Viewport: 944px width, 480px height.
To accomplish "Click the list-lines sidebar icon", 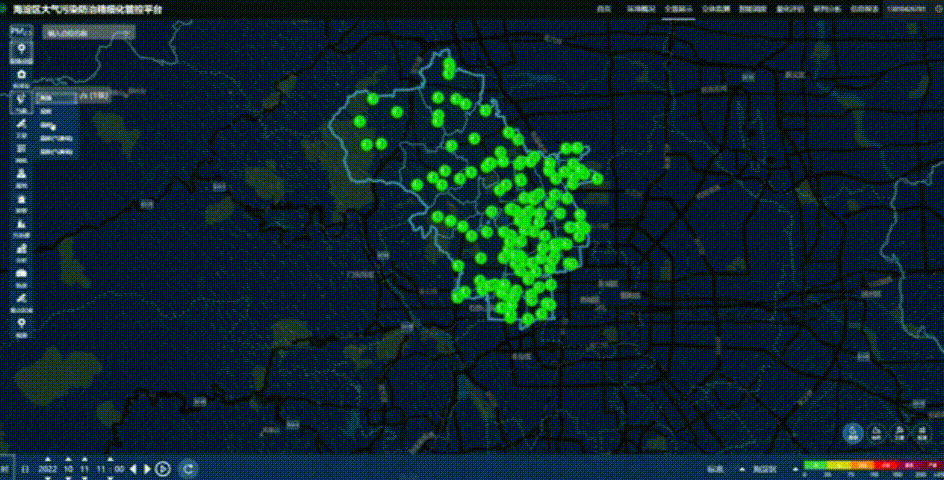I will click(x=22, y=151).
